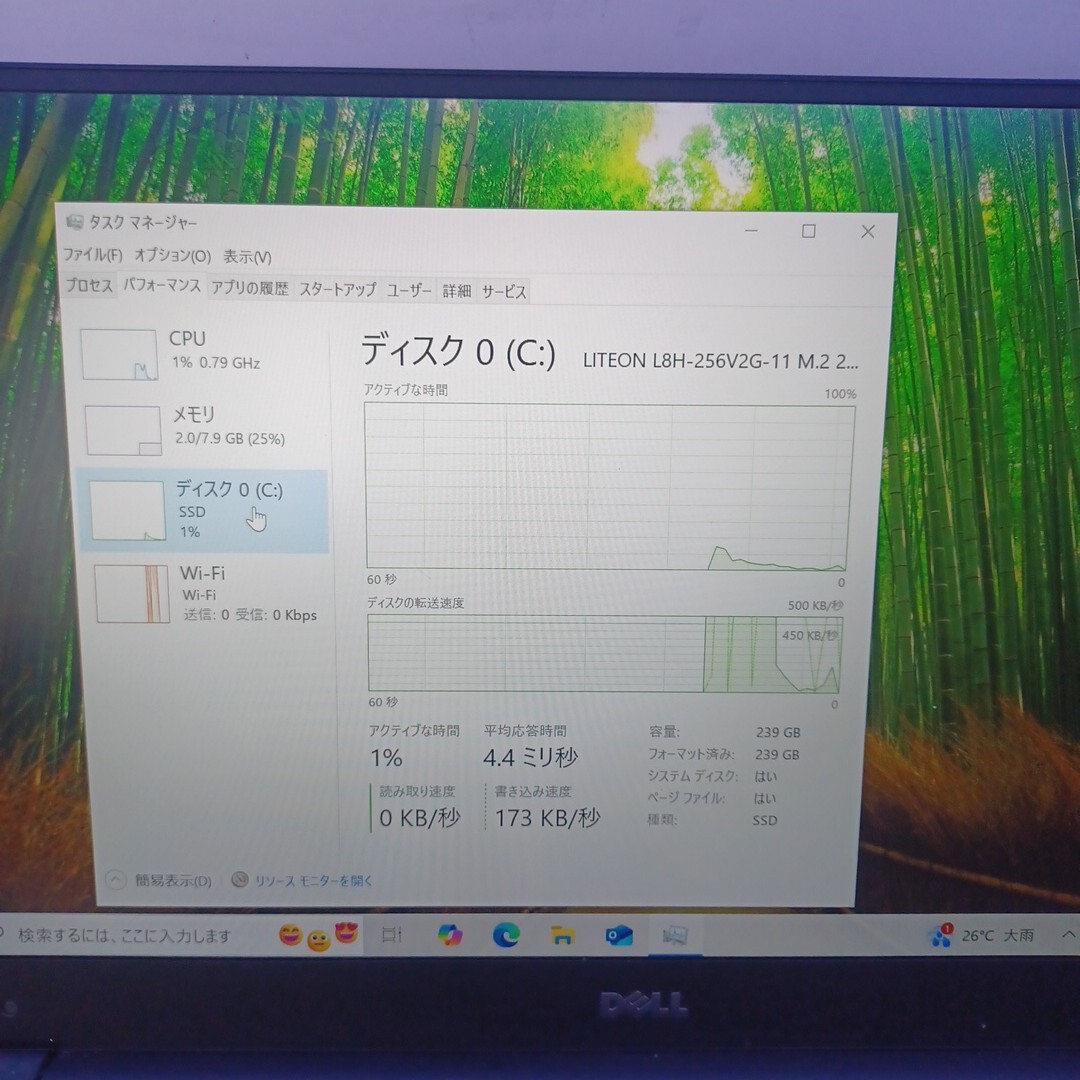1080x1080 pixels.
Task: Open the ファイル(F) menu
Action: [x=93, y=255]
